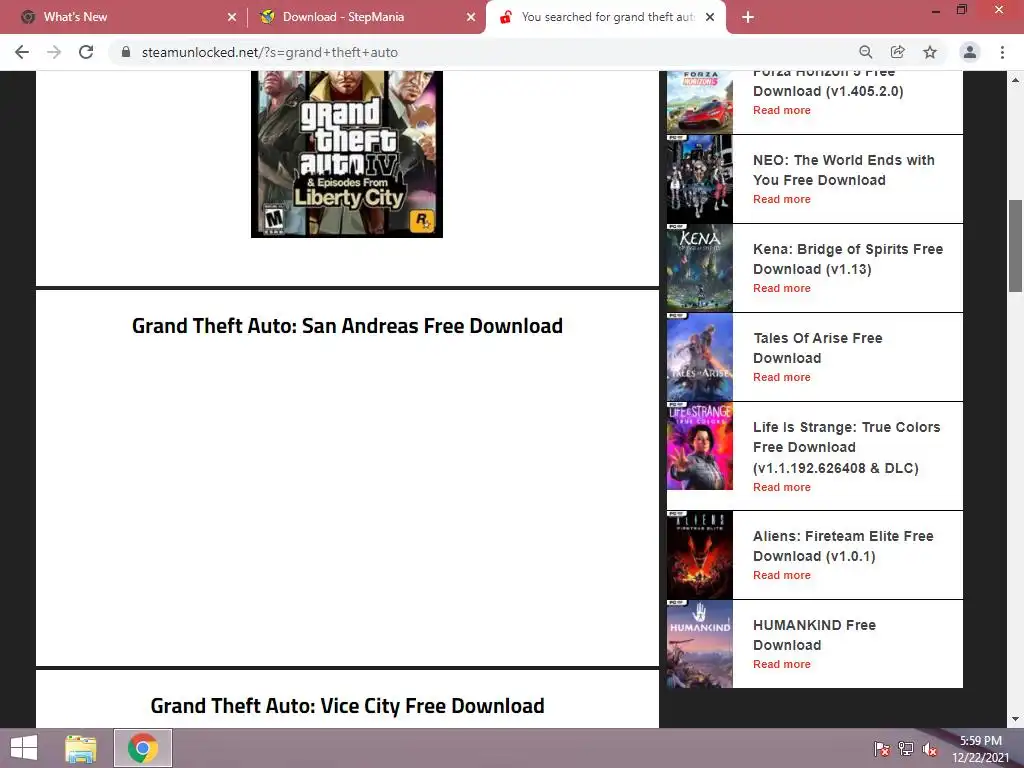The height and width of the screenshot is (768, 1024).
Task: Click Read more under NEO: The World Ends
Action: 782,199
